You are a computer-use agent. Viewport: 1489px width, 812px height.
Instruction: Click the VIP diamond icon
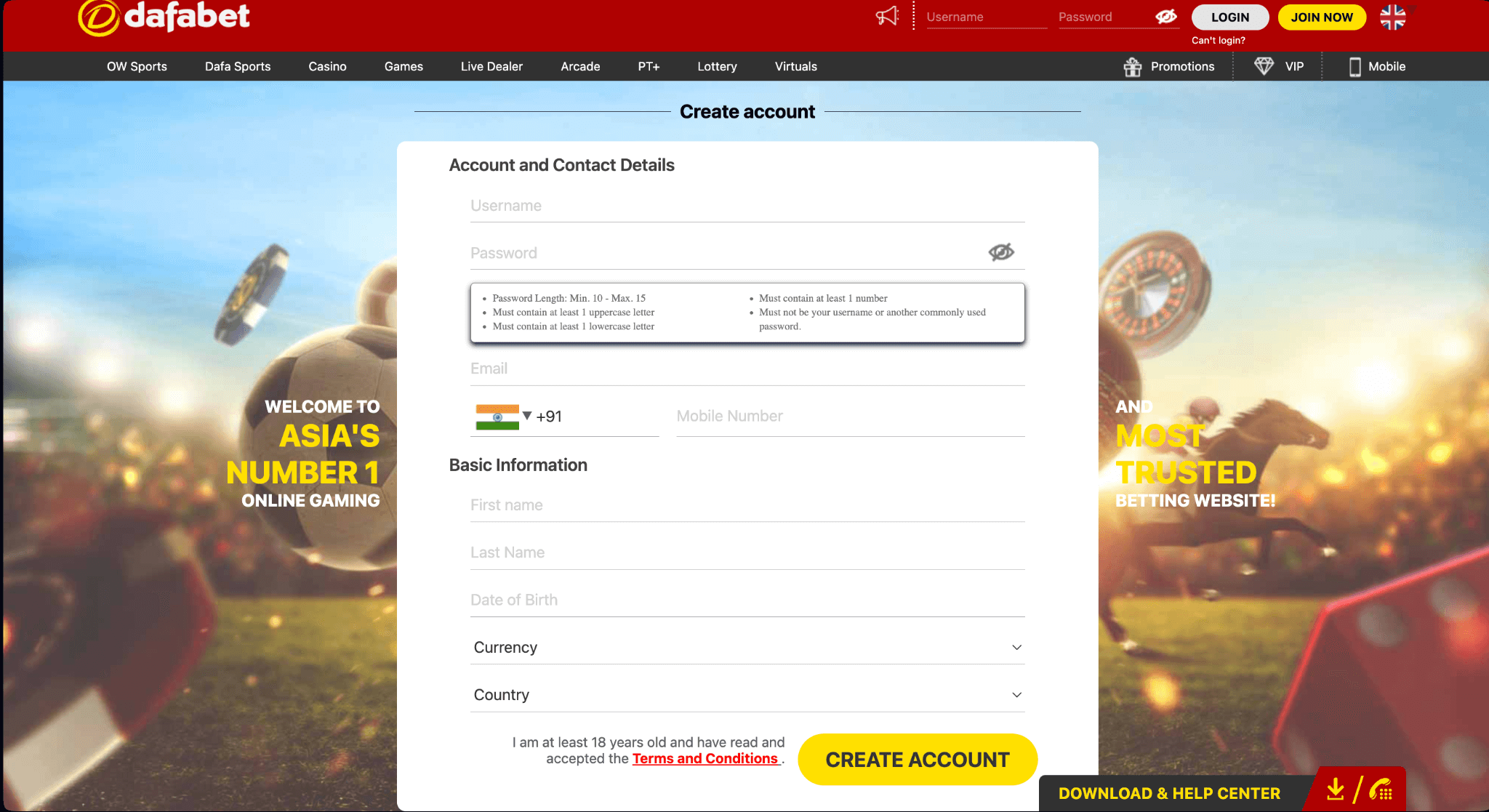1264,66
